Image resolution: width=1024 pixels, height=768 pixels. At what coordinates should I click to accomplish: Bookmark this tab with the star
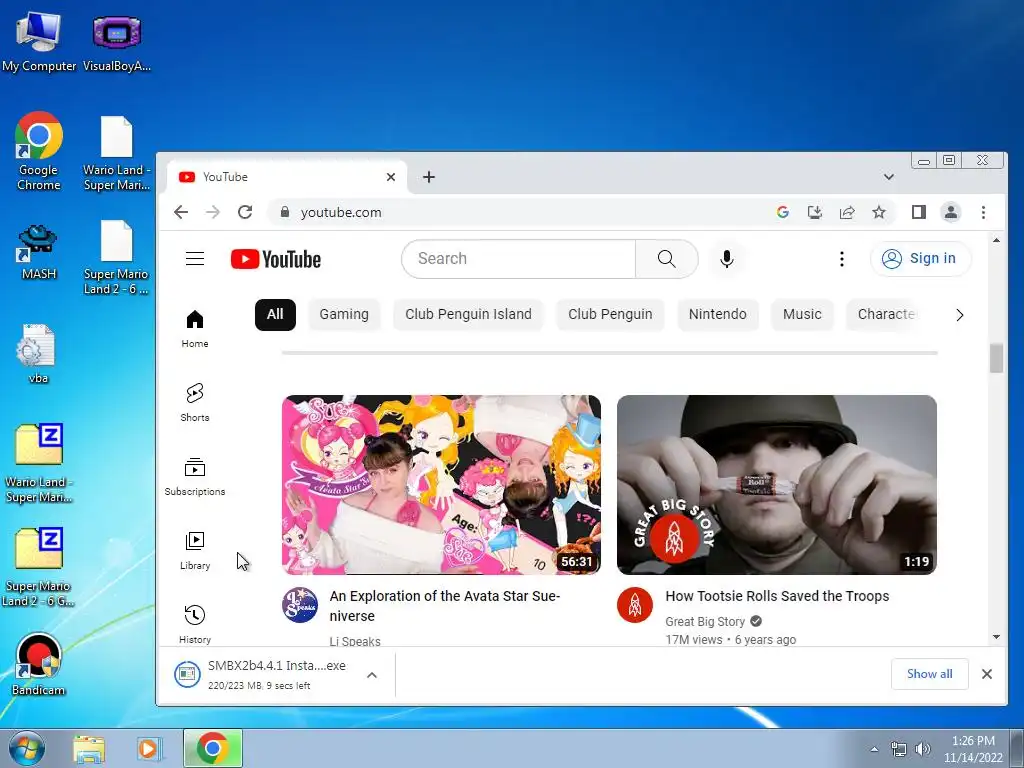879,212
